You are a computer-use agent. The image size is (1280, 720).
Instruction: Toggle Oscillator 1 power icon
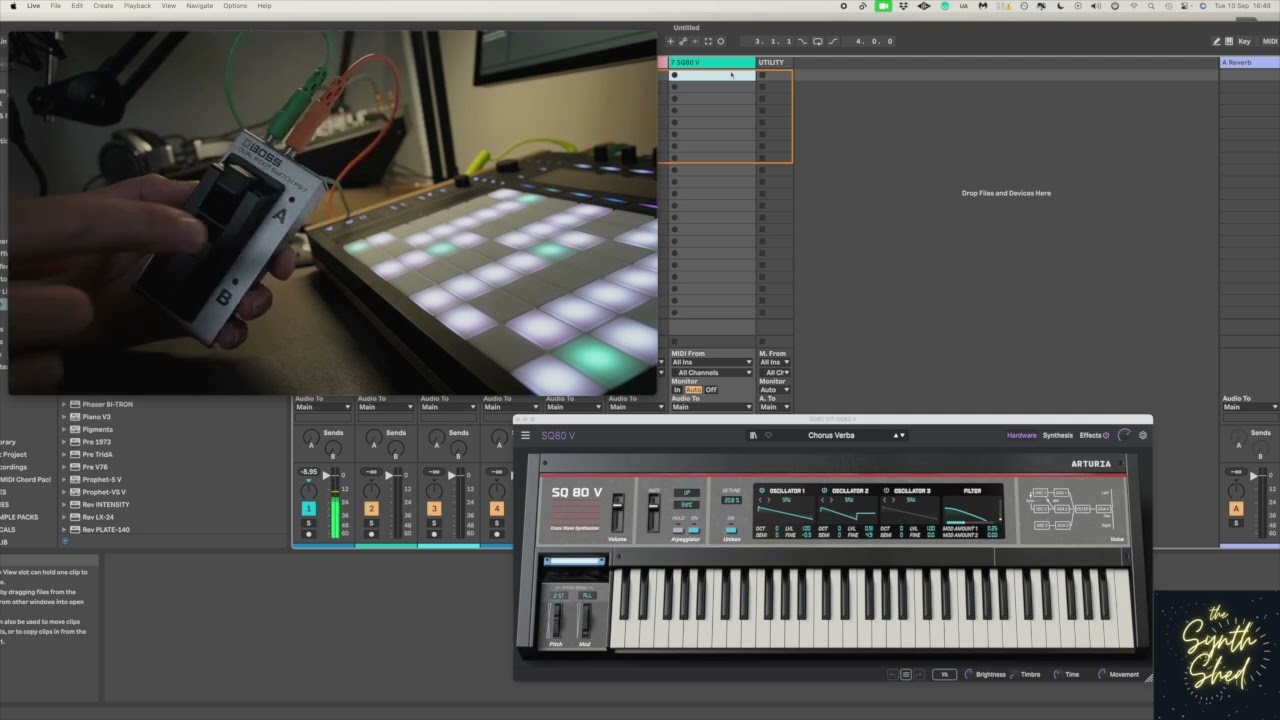tap(762, 491)
